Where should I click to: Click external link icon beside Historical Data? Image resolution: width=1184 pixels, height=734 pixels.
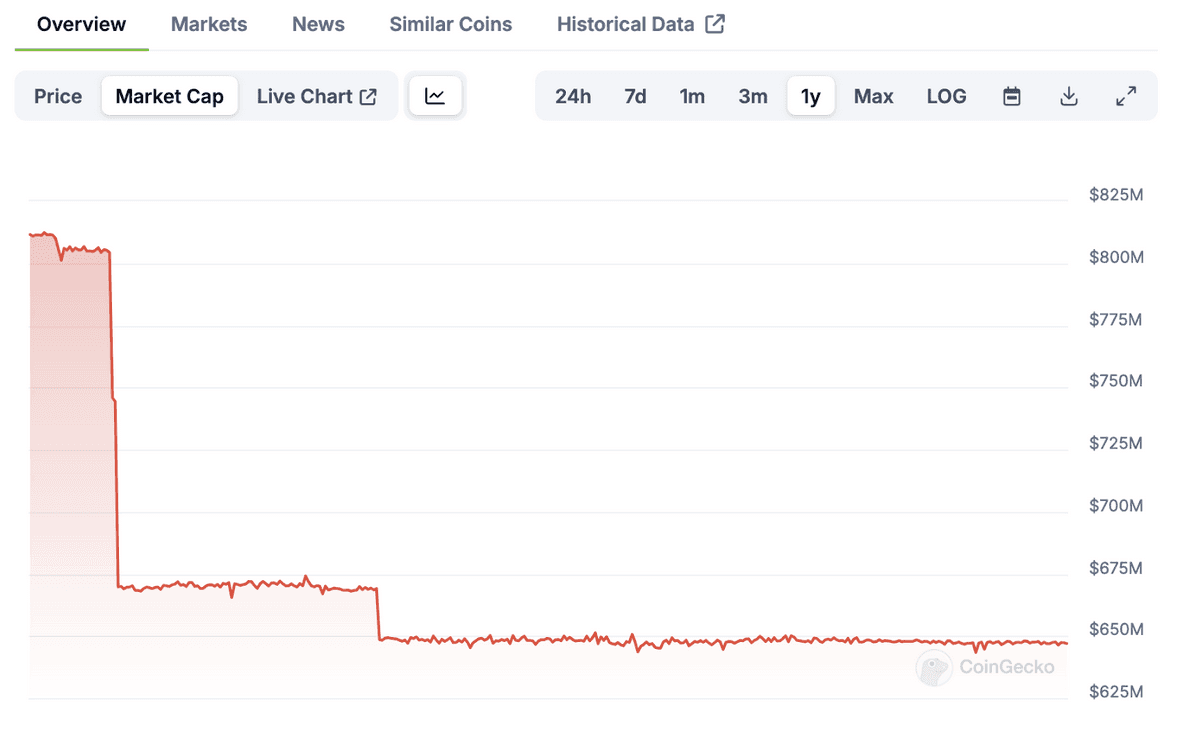tap(715, 24)
